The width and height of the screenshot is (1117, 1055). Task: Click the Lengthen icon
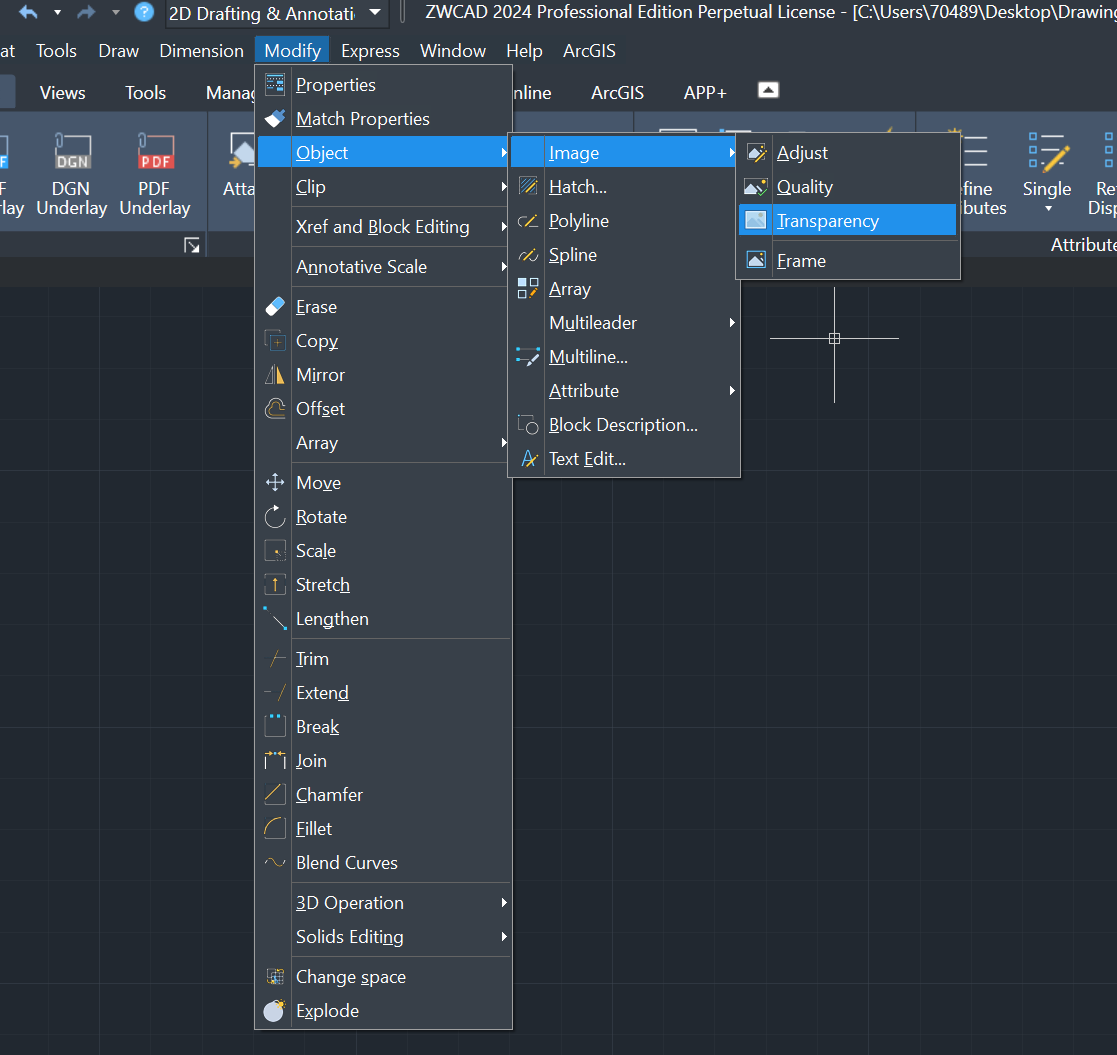(x=275, y=619)
